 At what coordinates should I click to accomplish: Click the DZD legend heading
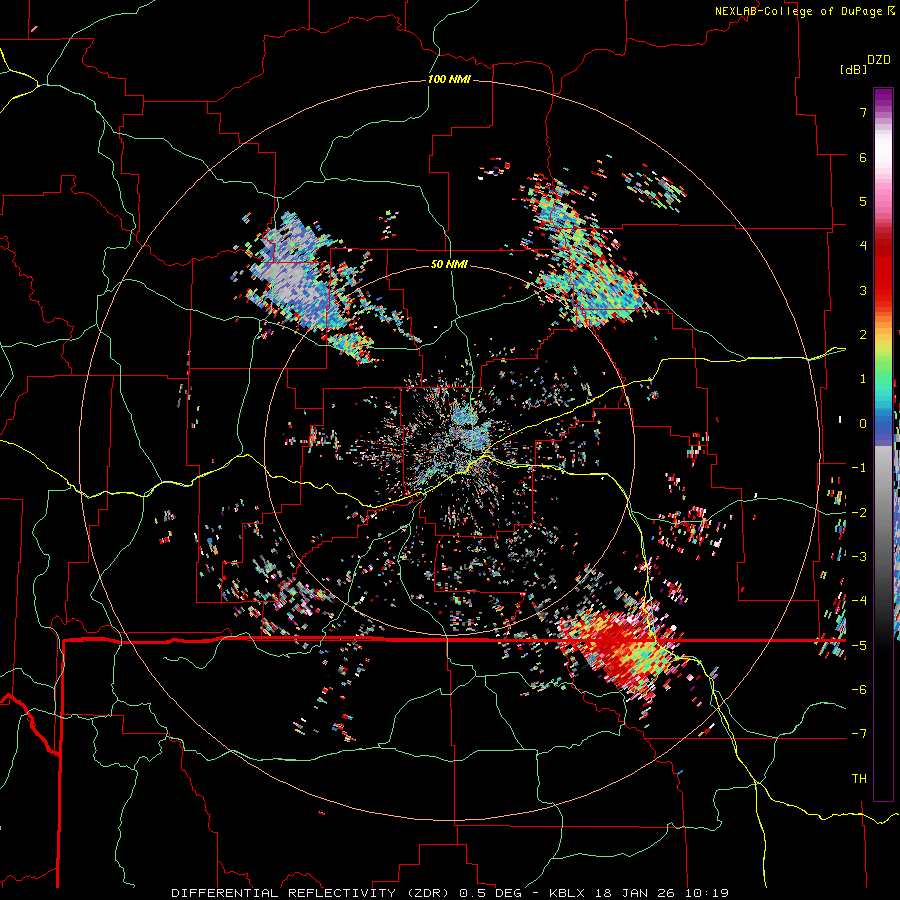(879, 60)
